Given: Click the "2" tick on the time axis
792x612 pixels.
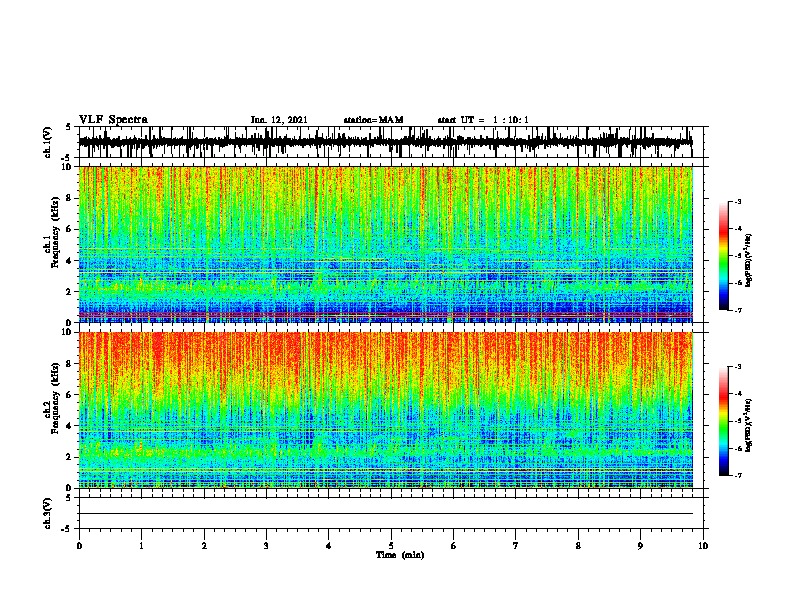Looking at the screenshot, I should pos(204,546).
